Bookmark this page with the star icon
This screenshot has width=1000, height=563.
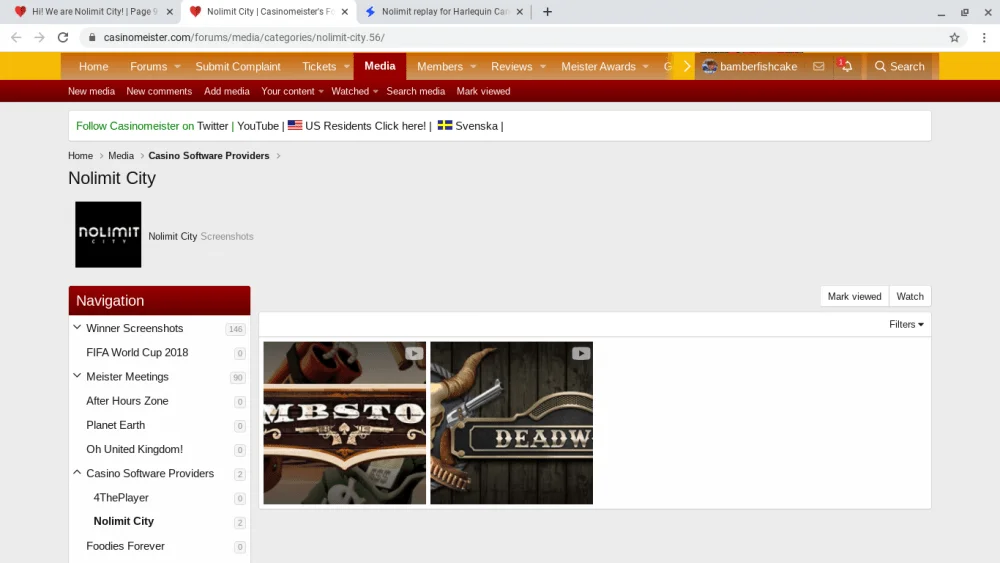(x=954, y=38)
